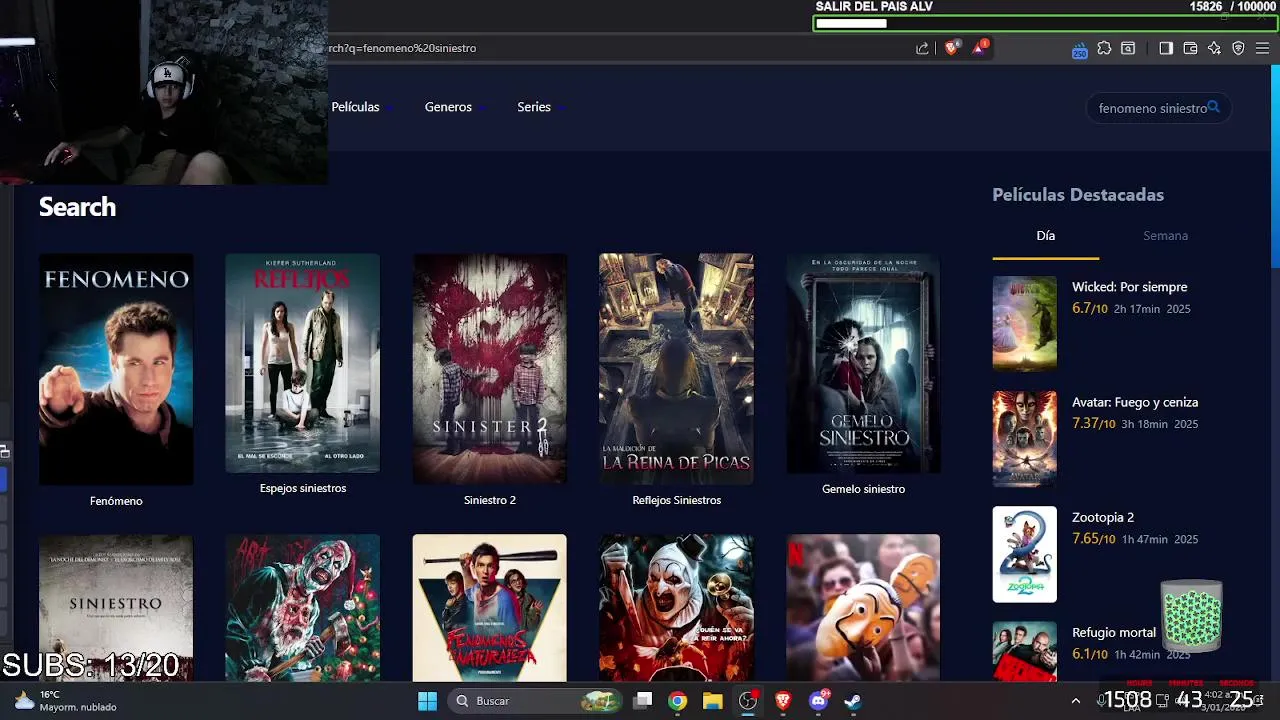This screenshot has height=720, width=1280.
Task: Open the Gemelo siniestro poster
Action: 863,363
